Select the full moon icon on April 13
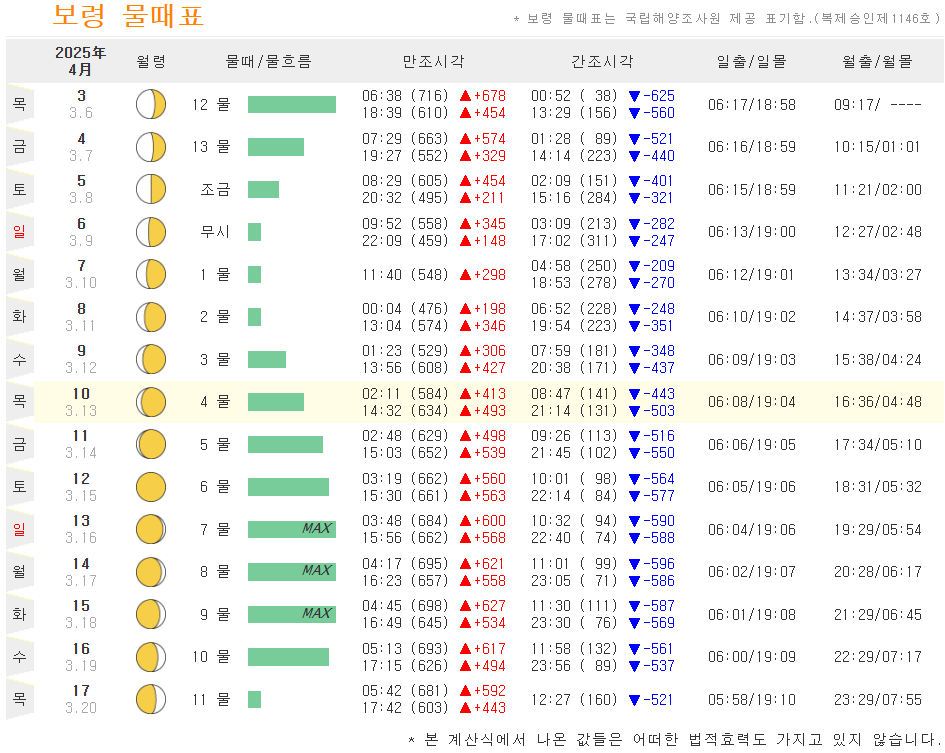Viewport: 945px width, 753px height. click(150, 529)
